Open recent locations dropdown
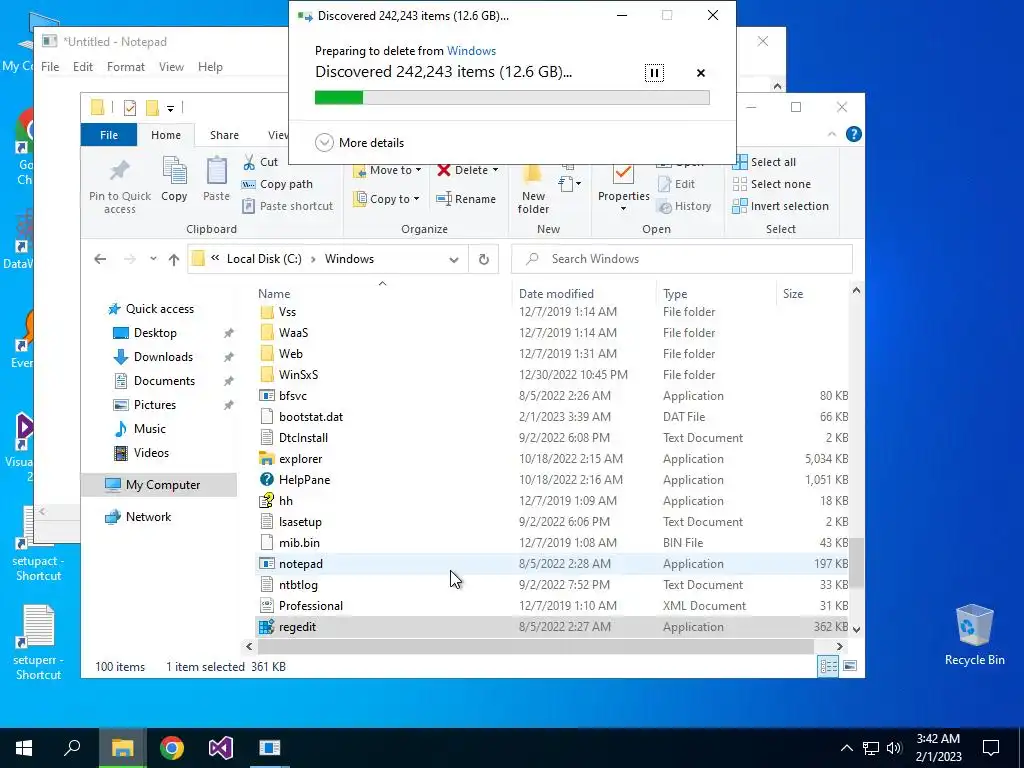Screen dimensions: 1024x768 [153, 259]
